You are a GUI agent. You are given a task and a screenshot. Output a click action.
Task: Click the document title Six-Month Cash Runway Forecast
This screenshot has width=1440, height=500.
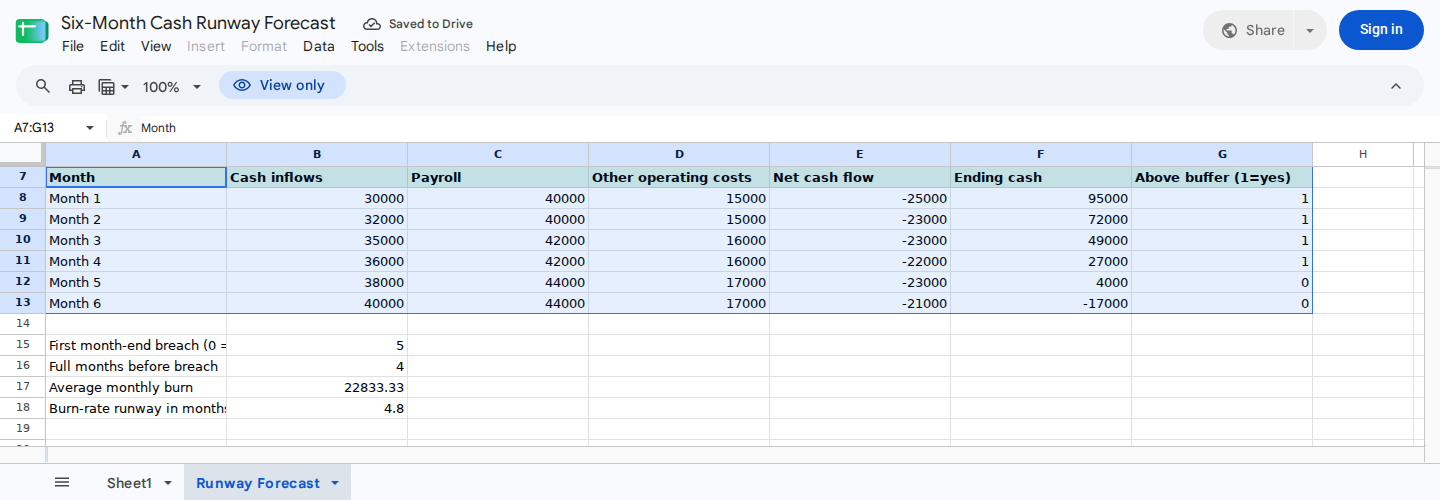(x=198, y=23)
